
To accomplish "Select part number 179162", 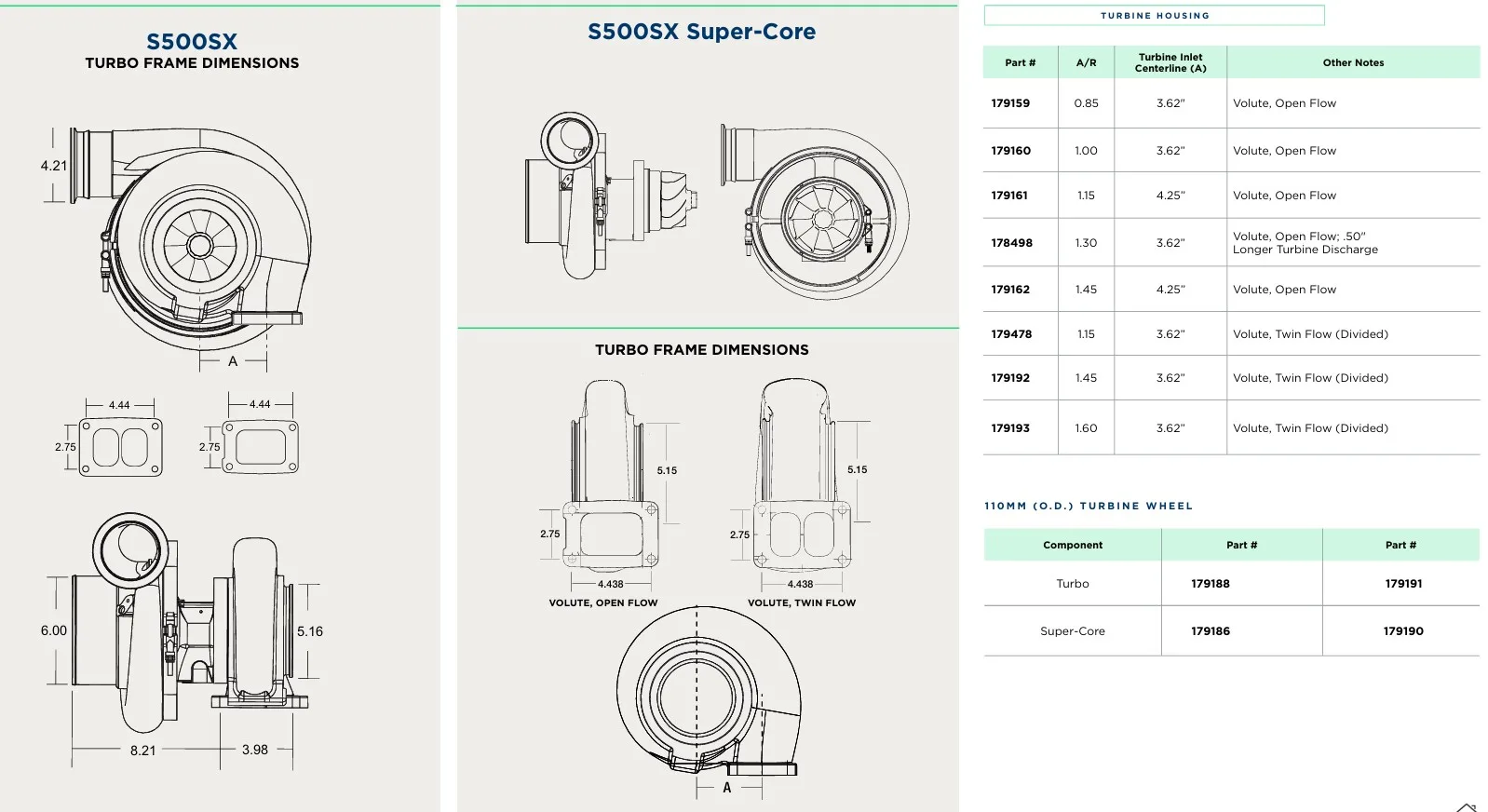I will click(1010, 290).
